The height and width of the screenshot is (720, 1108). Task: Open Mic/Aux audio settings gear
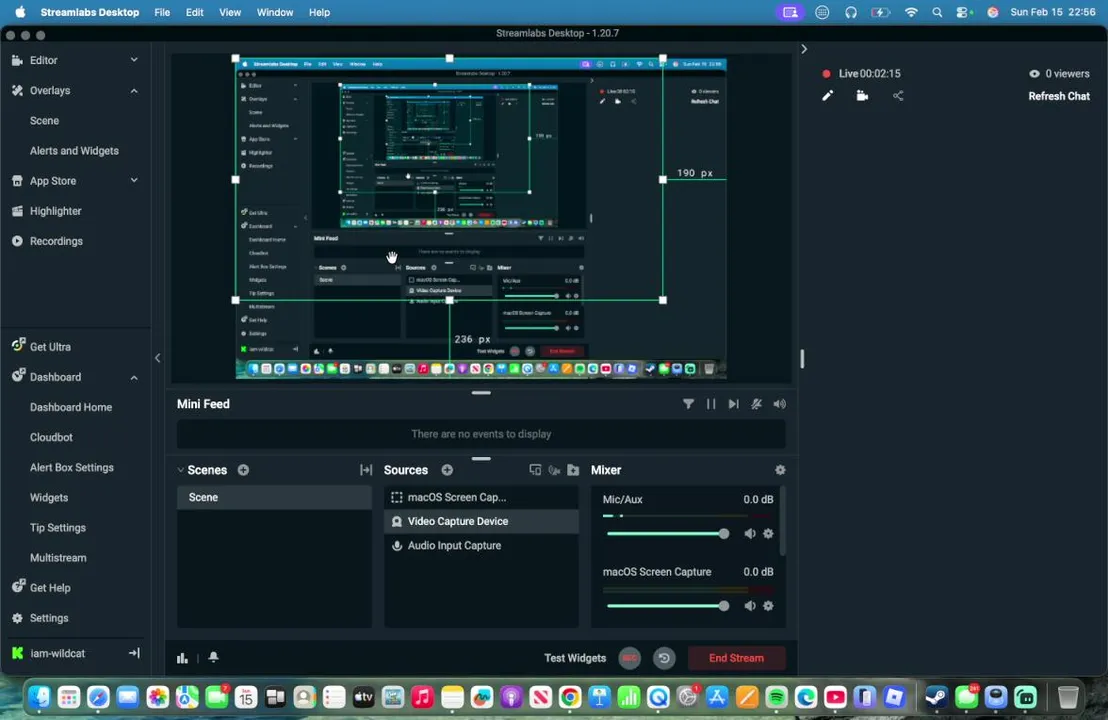click(x=768, y=533)
